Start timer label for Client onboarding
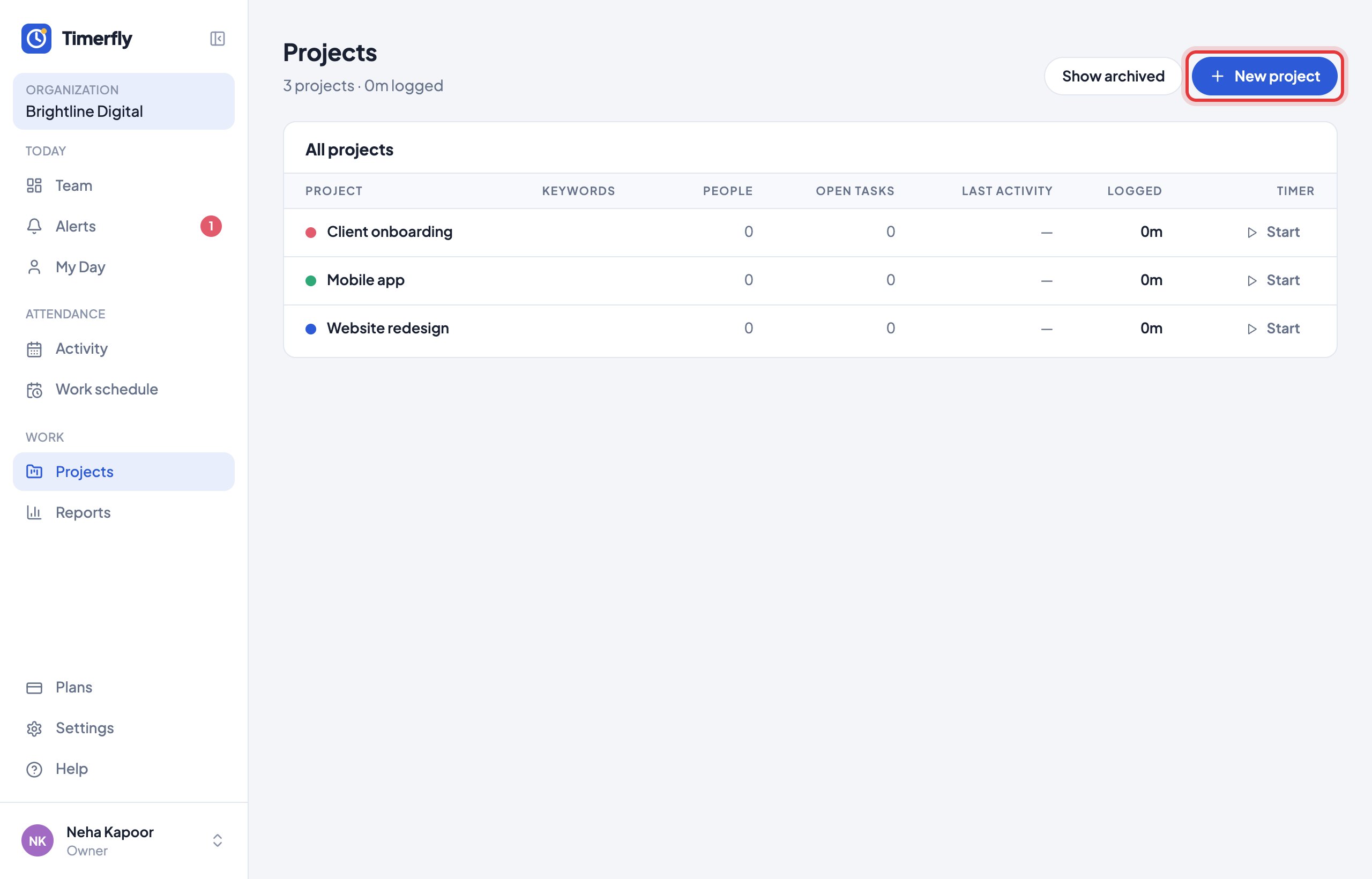 [x=1283, y=232]
